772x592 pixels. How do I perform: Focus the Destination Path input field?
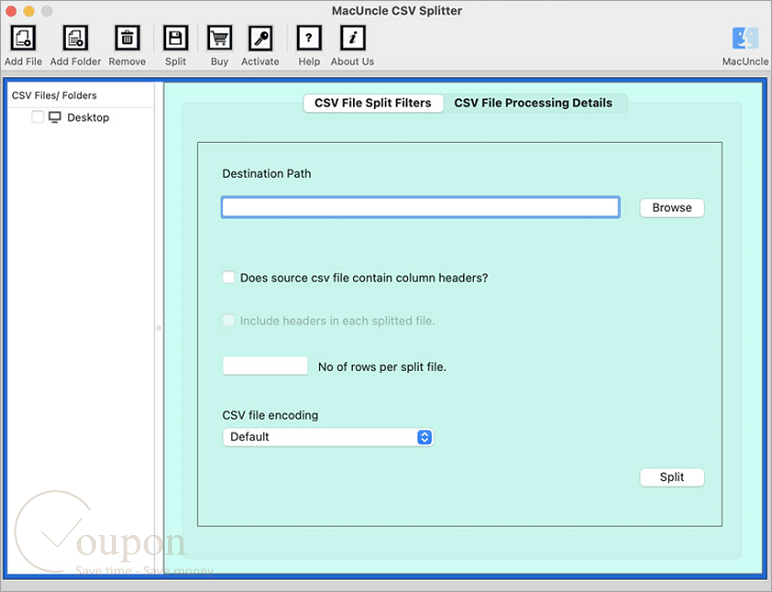[420, 207]
